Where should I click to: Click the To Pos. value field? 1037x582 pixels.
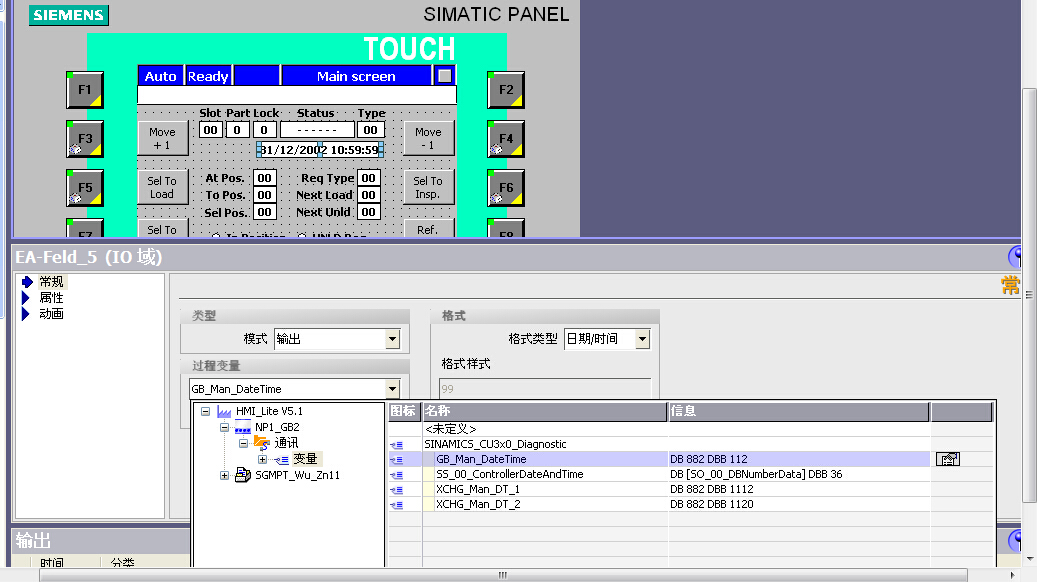(265, 195)
